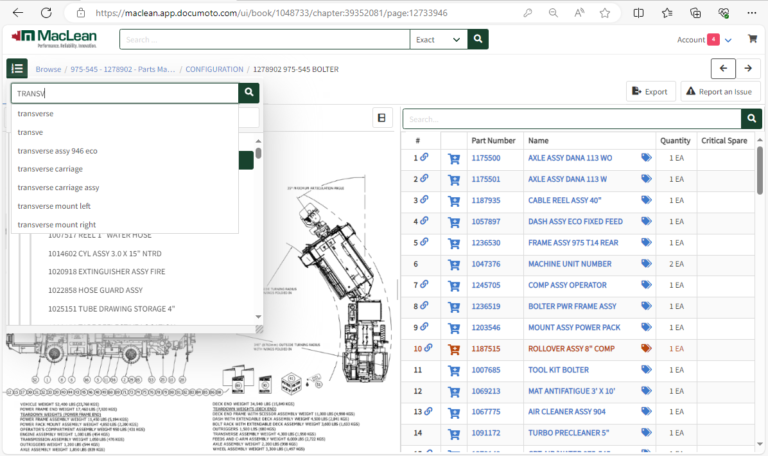Screen dimensions: 768x456
Task: Click the Export button
Action: pos(650,92)
